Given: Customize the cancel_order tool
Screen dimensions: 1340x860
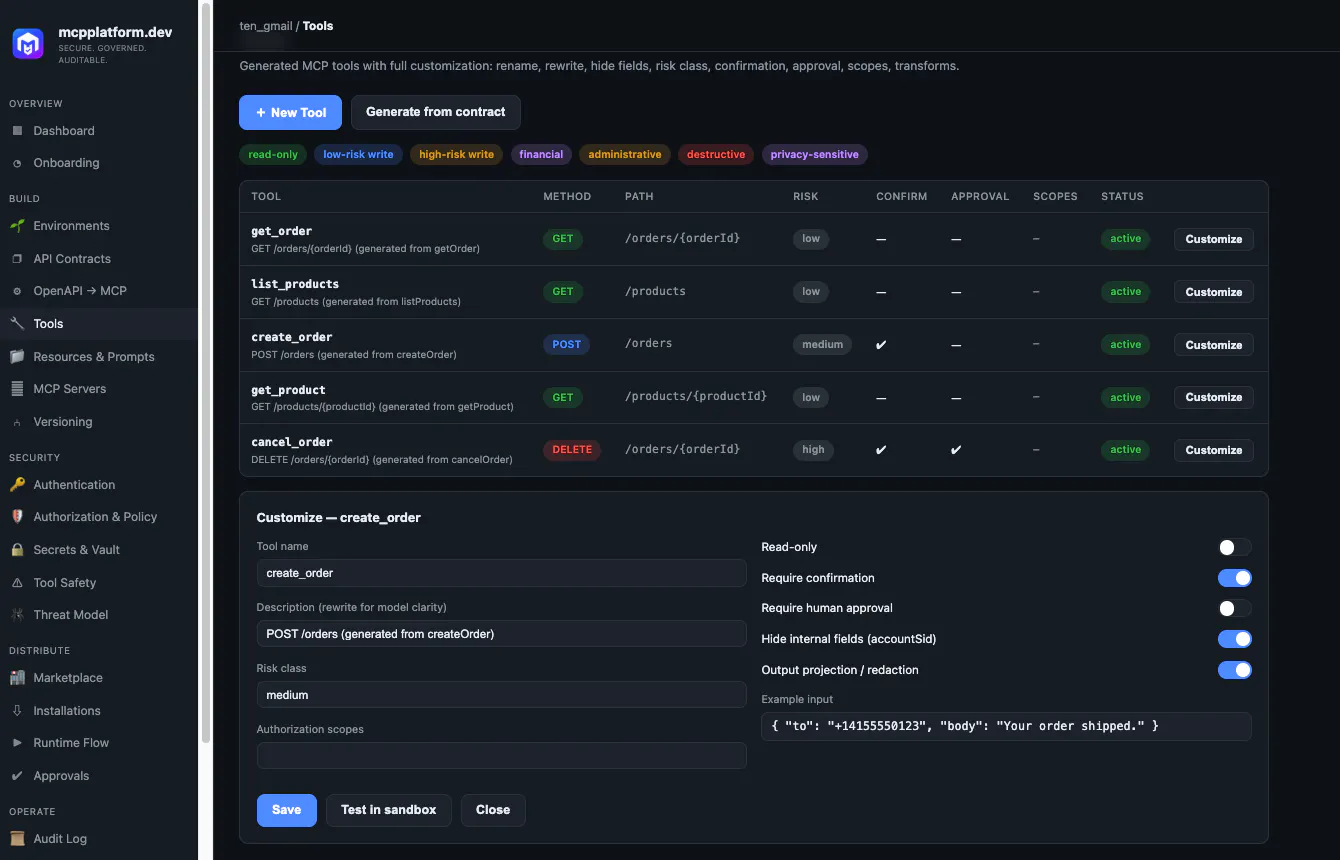Looking at the screenshot, I should point(1213,450).
